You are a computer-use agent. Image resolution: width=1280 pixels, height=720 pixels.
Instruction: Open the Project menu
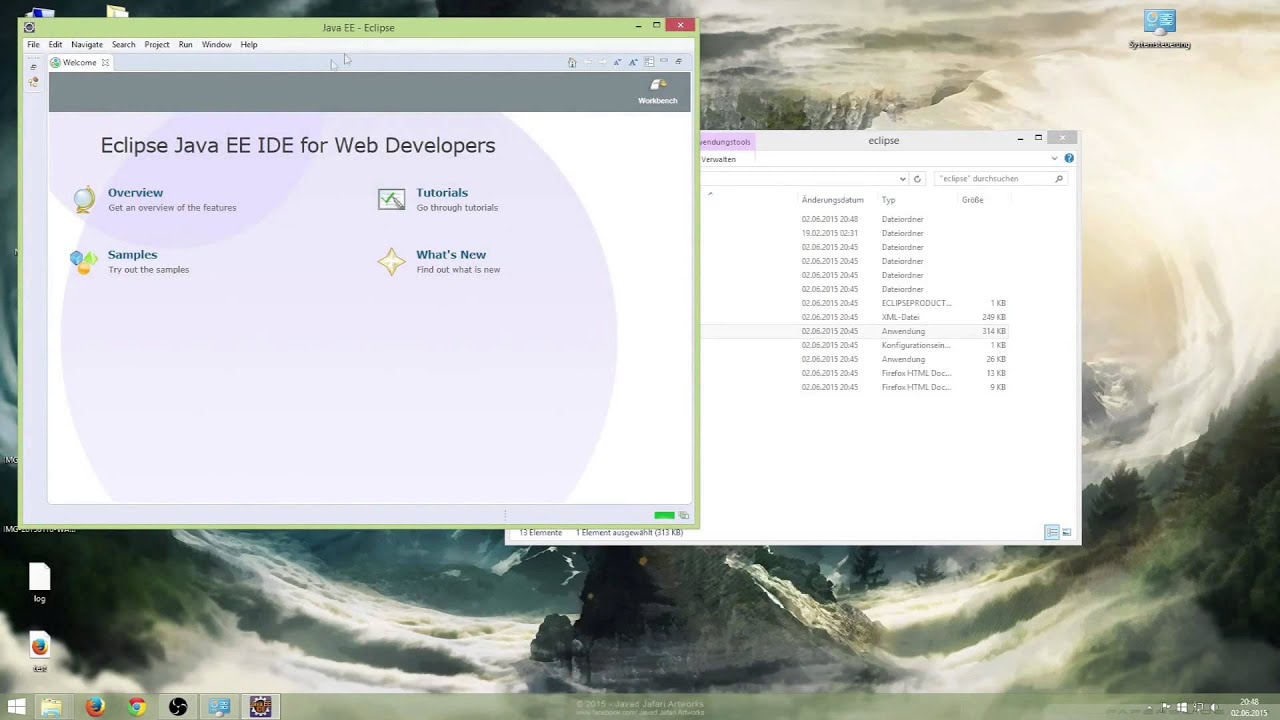pyautogui.click(x=157, y=44)
